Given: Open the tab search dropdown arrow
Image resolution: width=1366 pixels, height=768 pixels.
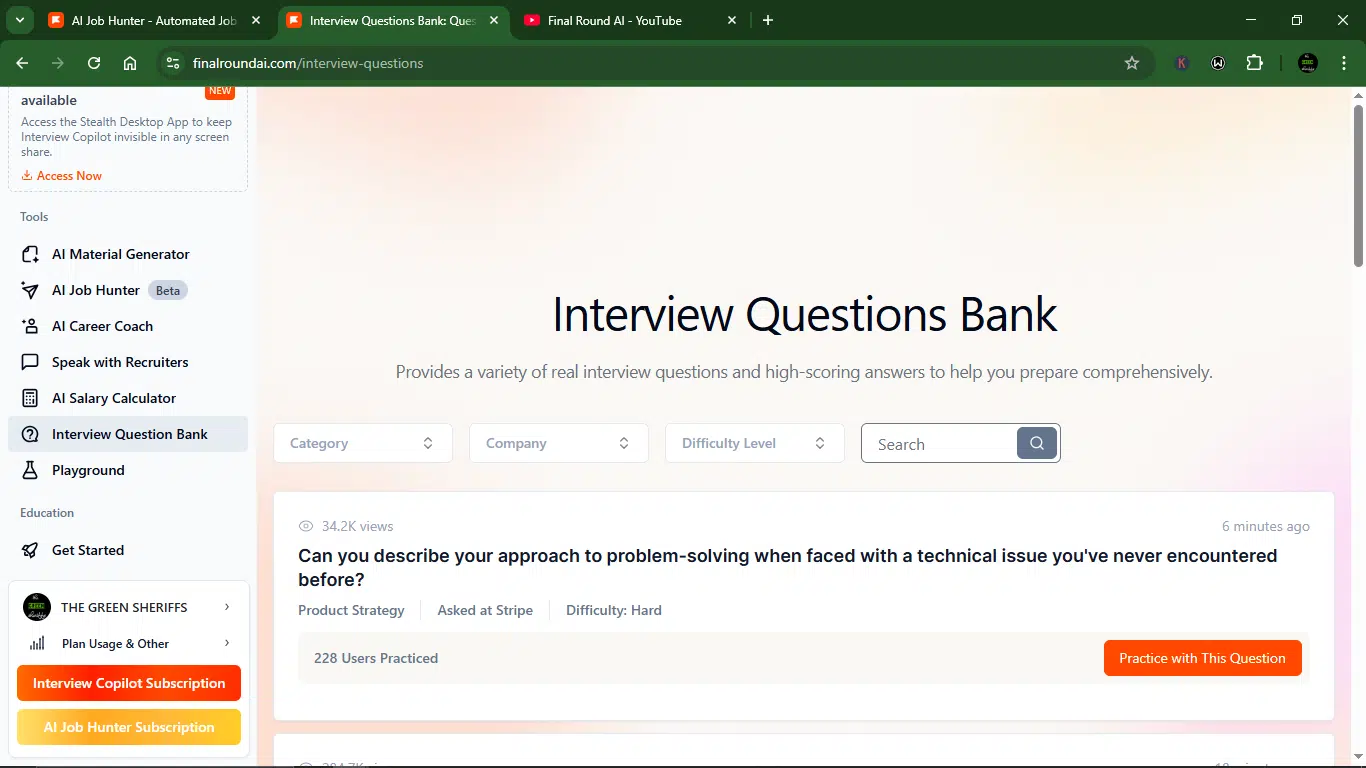Looking at the screenshot, I should (19, 20).
